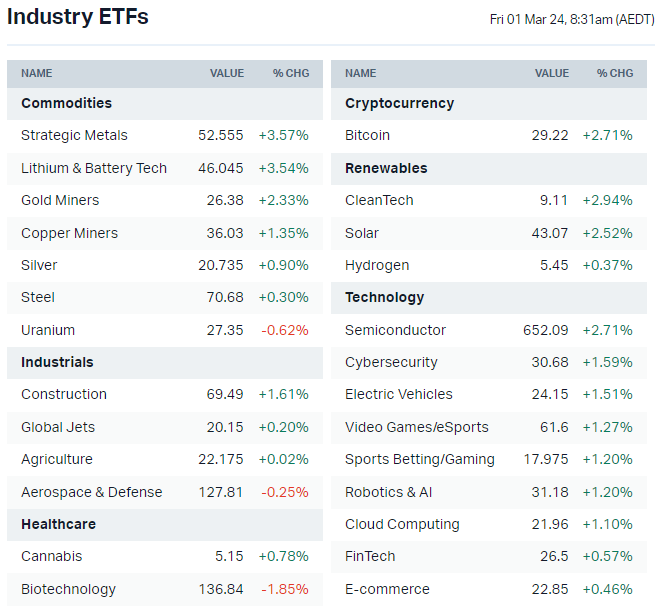Click the Strategic Metals ETF link
Image resolution: width=663 pixels, height=607 pixels.
pos(74,135)
